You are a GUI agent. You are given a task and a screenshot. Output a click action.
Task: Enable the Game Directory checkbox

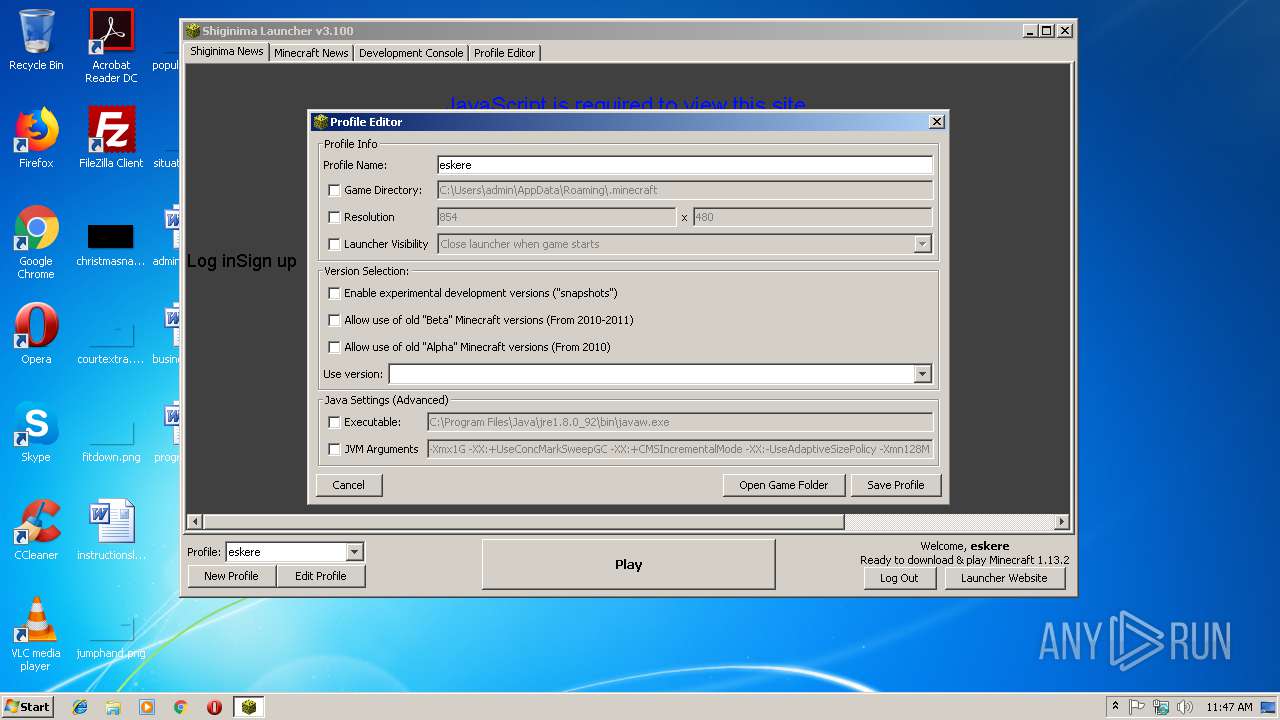334,190
